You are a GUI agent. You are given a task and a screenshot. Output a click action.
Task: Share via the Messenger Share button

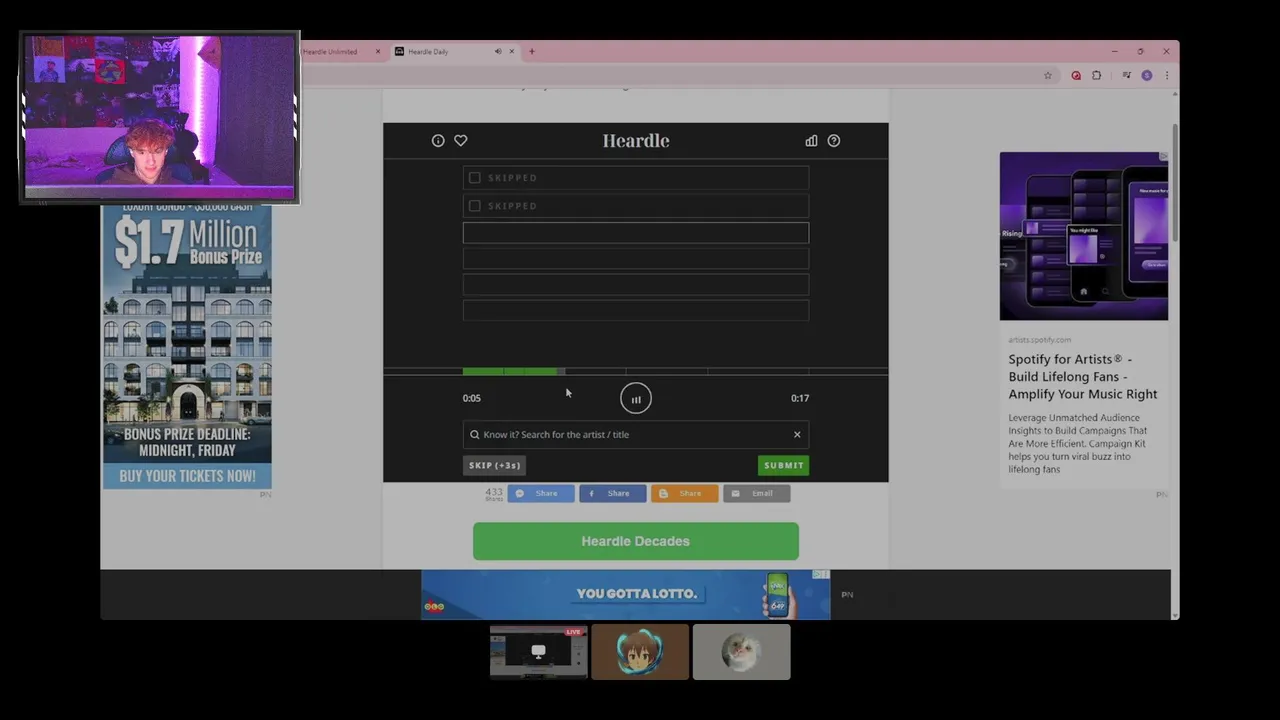541,493
